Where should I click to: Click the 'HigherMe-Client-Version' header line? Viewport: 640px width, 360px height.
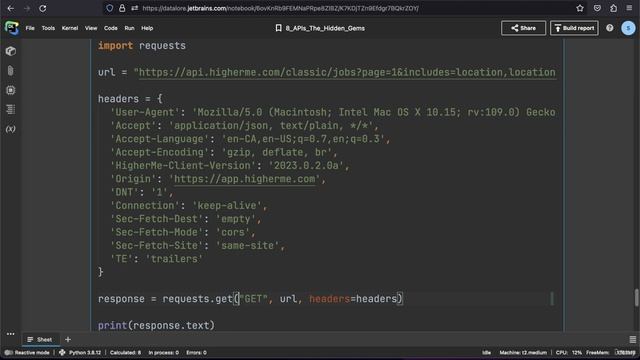point(230,166)
